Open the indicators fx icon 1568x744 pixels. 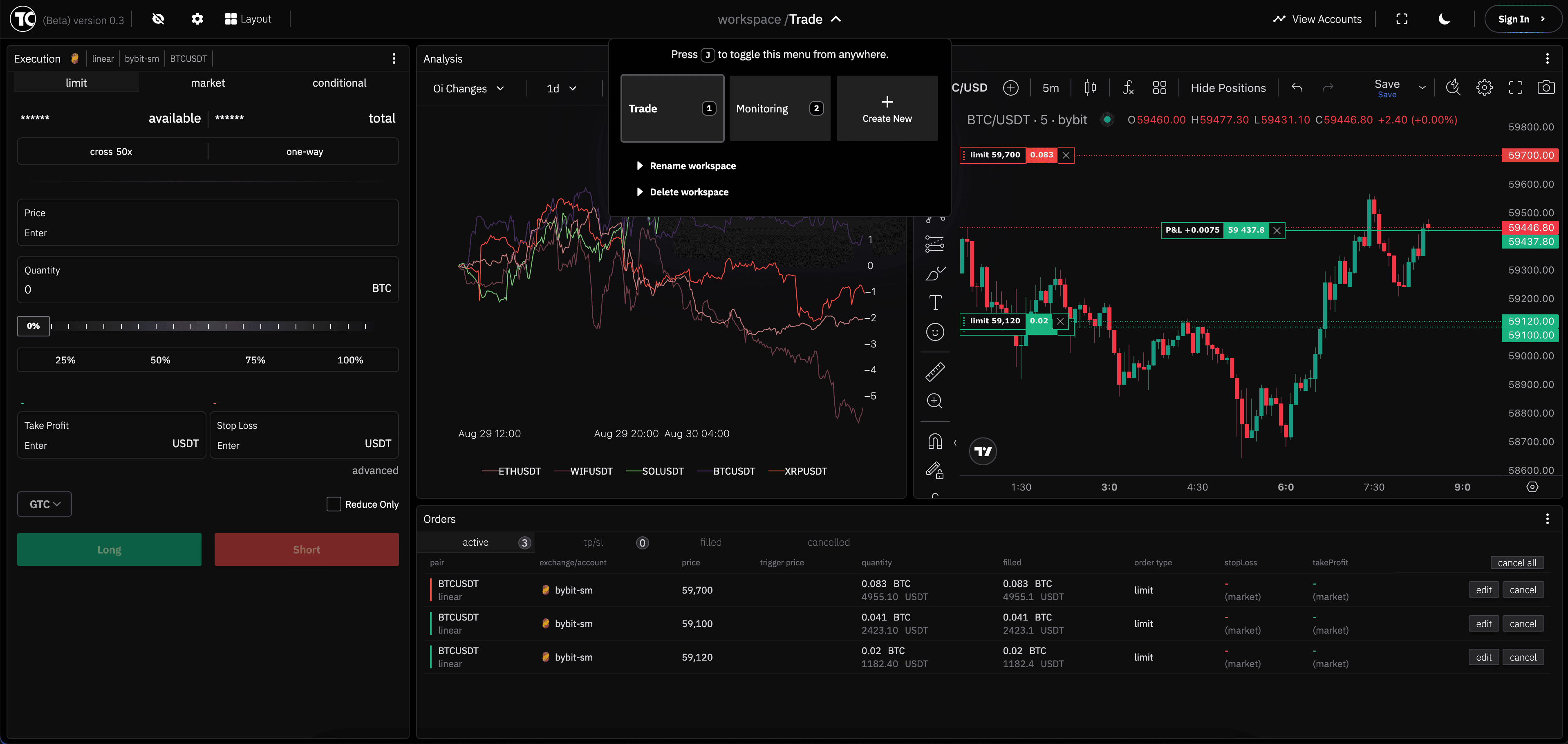click(x=1128, y=87)
